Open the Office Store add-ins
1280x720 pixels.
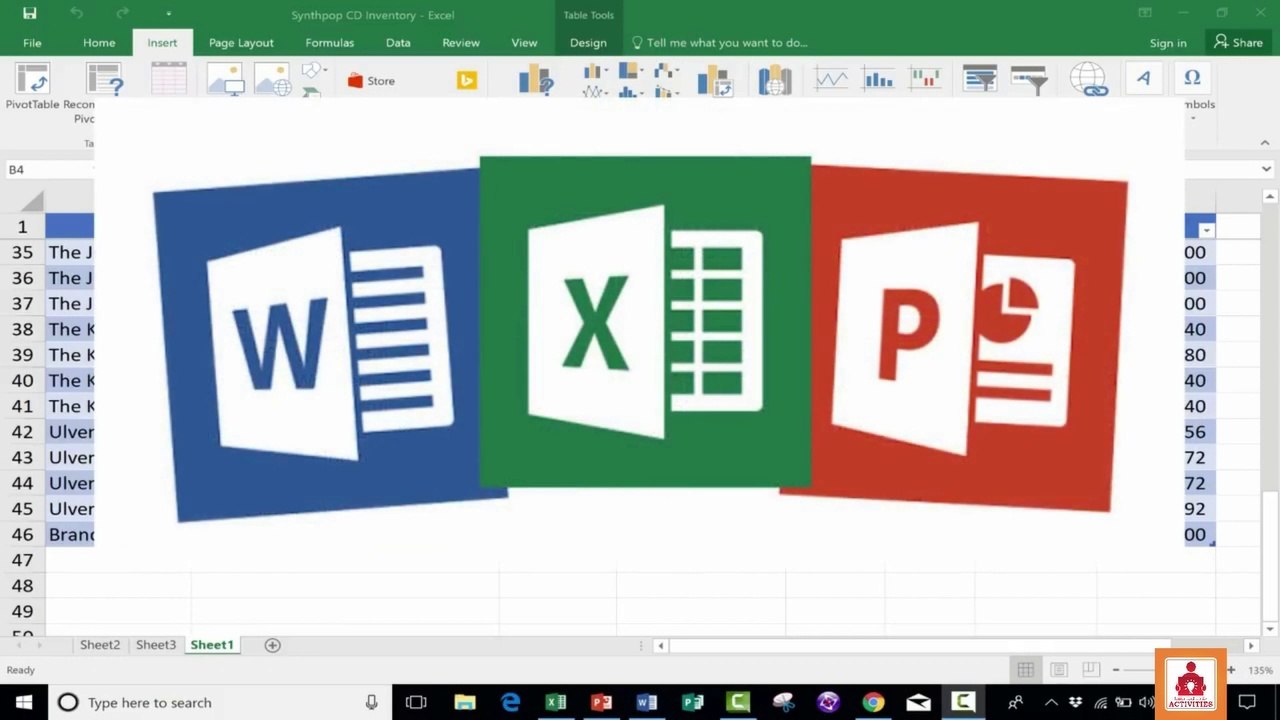(x=371, y=81)
